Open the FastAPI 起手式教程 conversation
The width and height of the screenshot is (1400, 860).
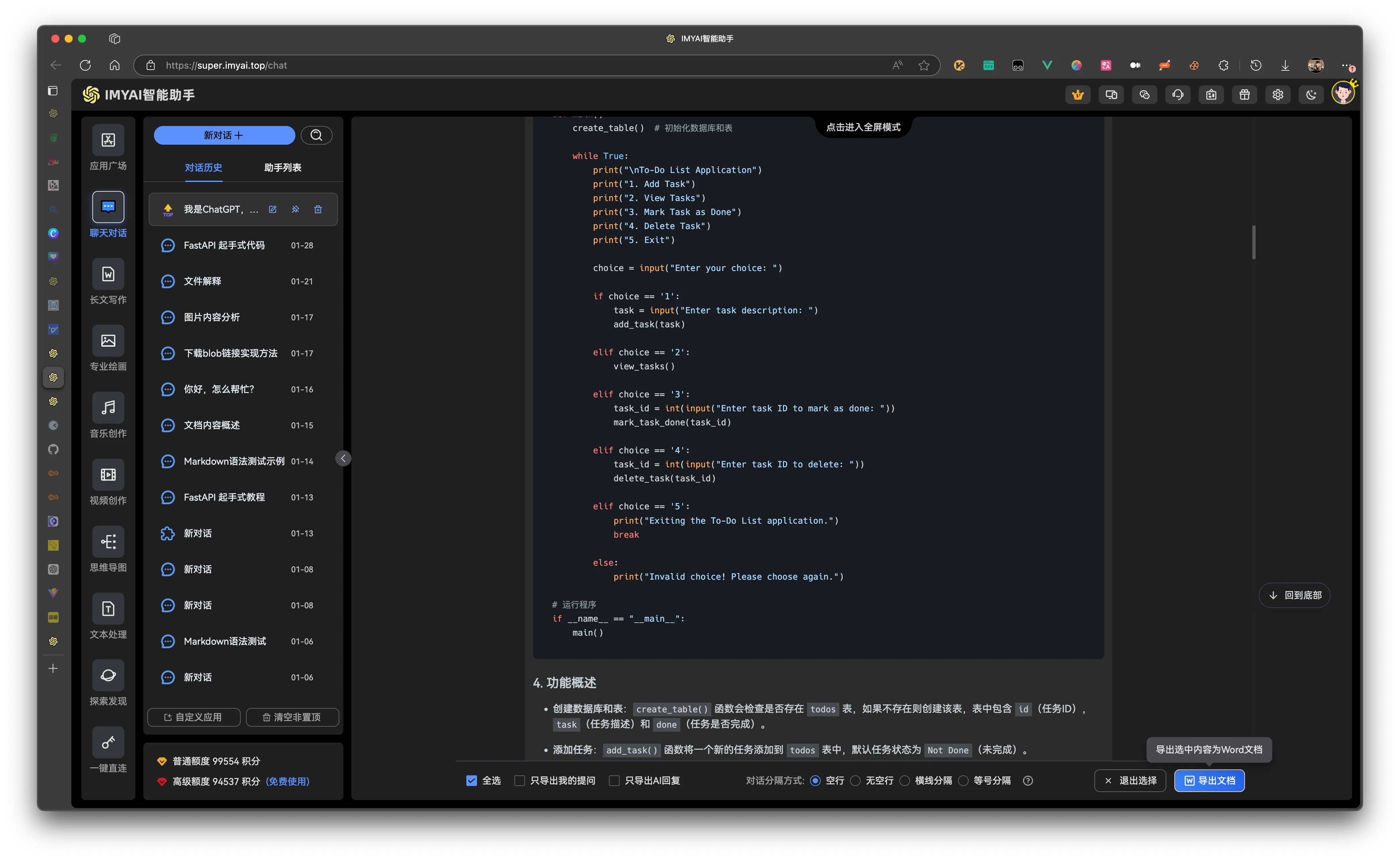(243, 497)
